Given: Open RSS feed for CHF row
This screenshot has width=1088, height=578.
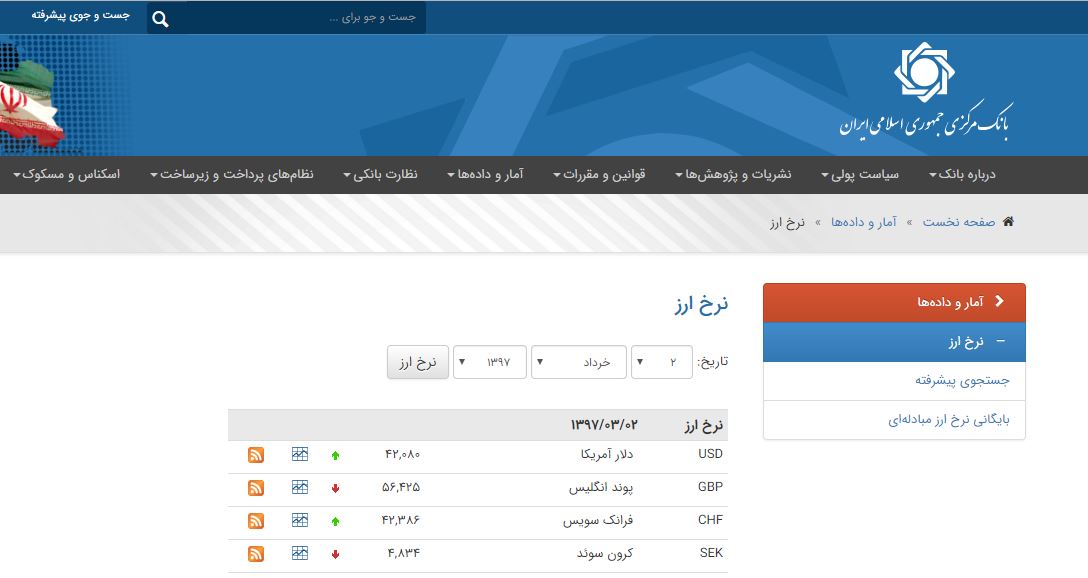Looking at the screenshot, I should point(256,520).
